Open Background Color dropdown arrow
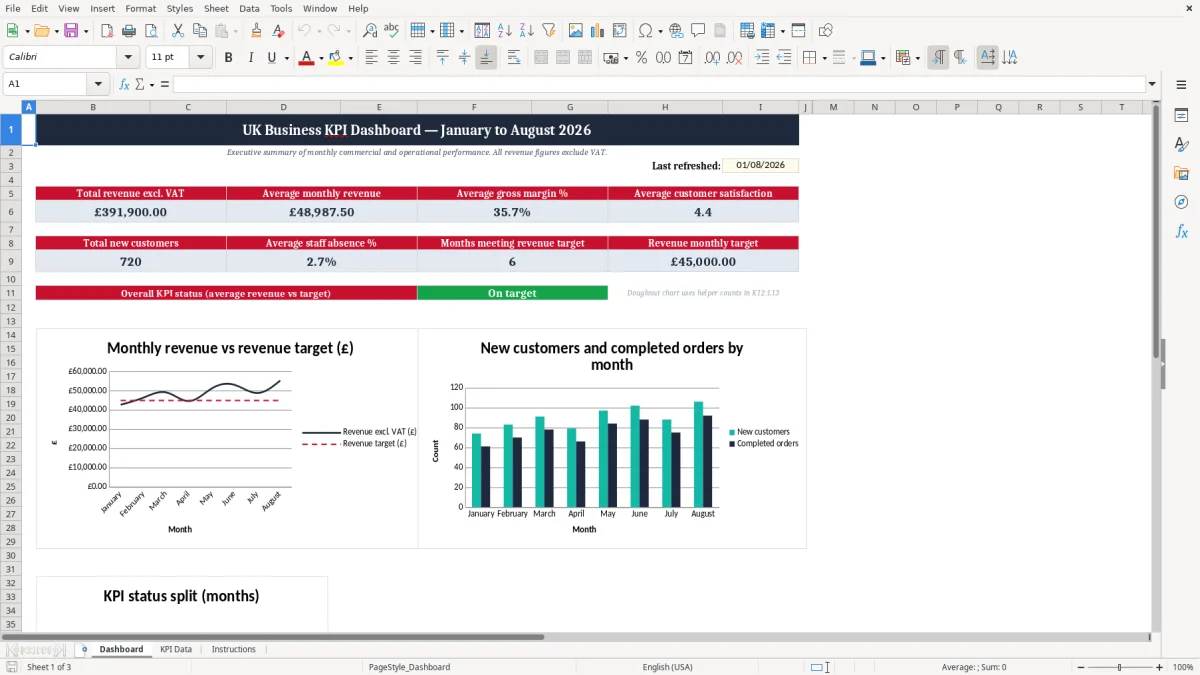Image resolution: width=1200 pixels, height=675 pixels. tap(350, 58)
